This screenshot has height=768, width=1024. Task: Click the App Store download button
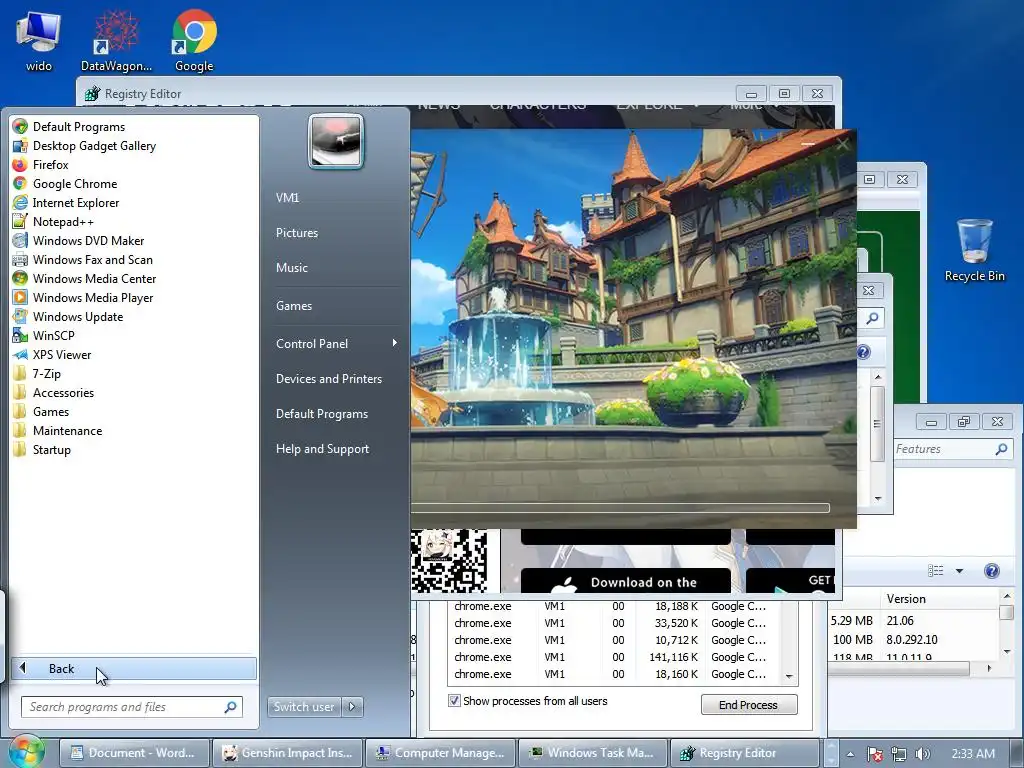(626, 581)
